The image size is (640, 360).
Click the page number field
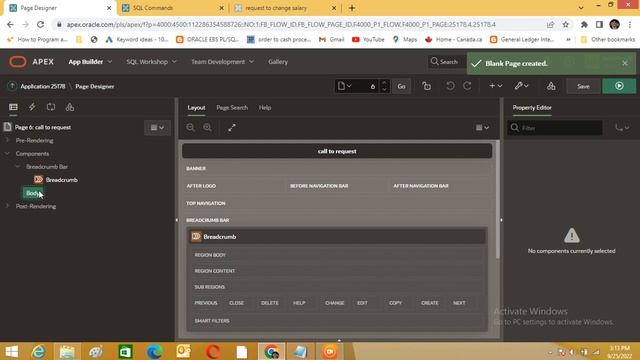point(366,86)
